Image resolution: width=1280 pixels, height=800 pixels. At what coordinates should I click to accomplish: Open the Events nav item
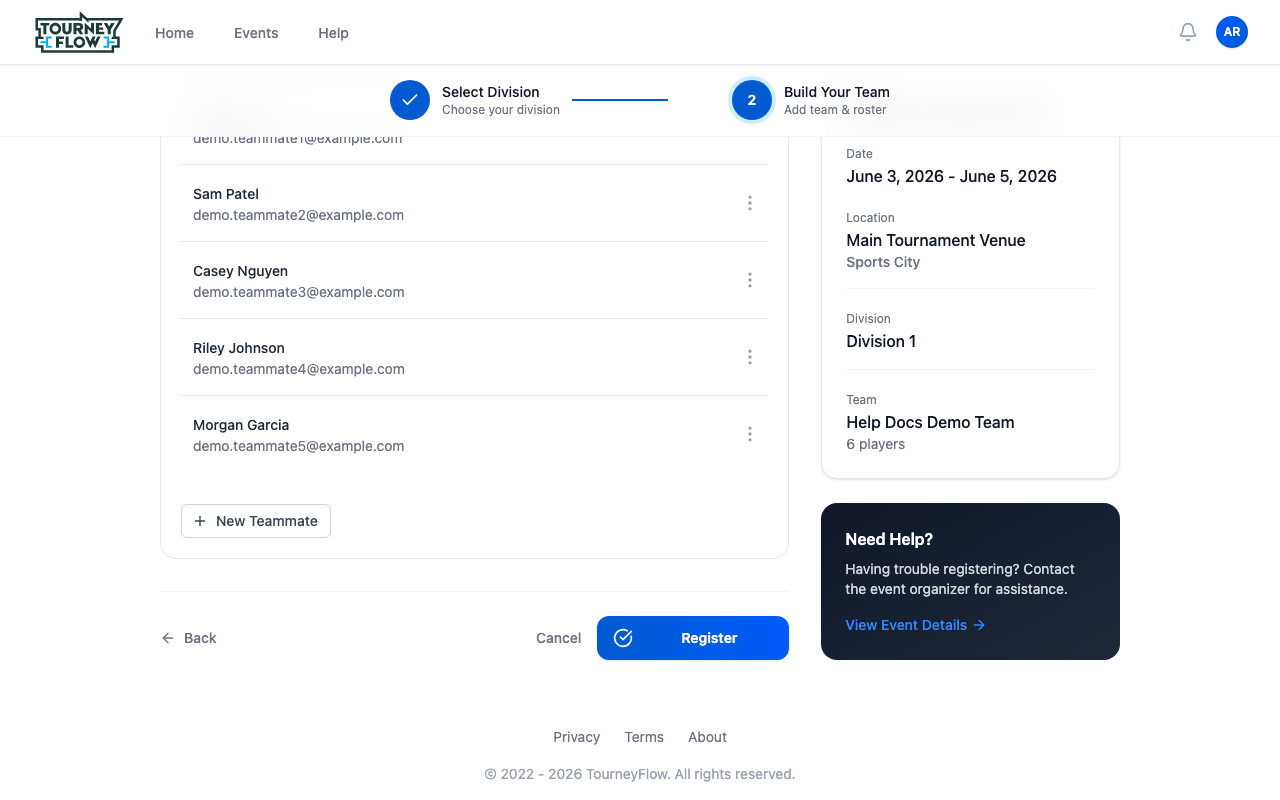click(256, 33)
